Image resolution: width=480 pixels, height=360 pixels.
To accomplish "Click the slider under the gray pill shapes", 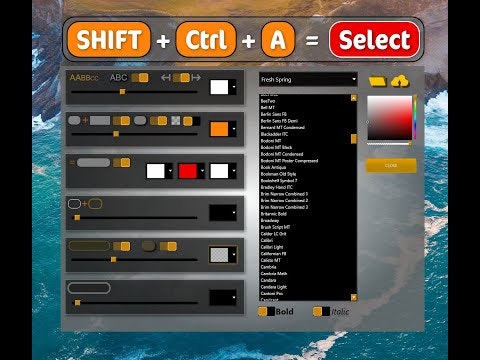I will [134, 134].
